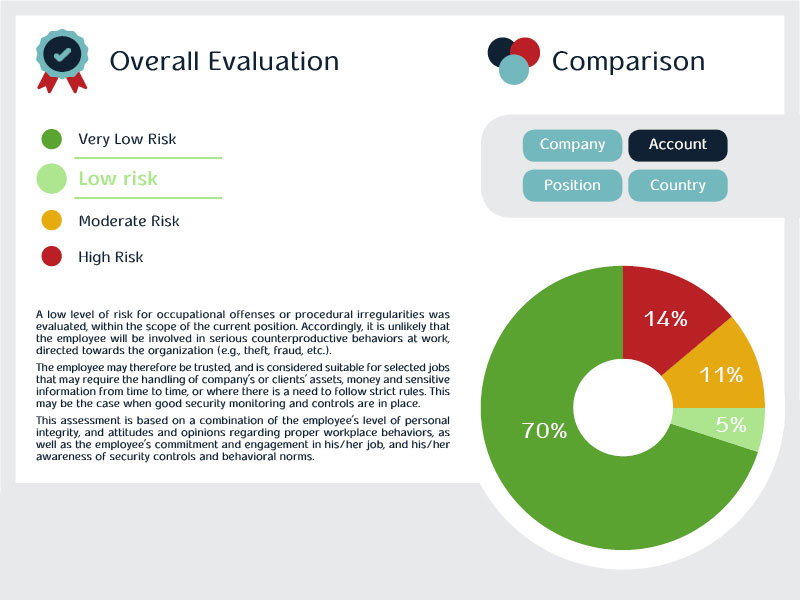Select the Account comparison button
Image resolution: width=800 pixels, height=600 pixels.
coord(677,145)
